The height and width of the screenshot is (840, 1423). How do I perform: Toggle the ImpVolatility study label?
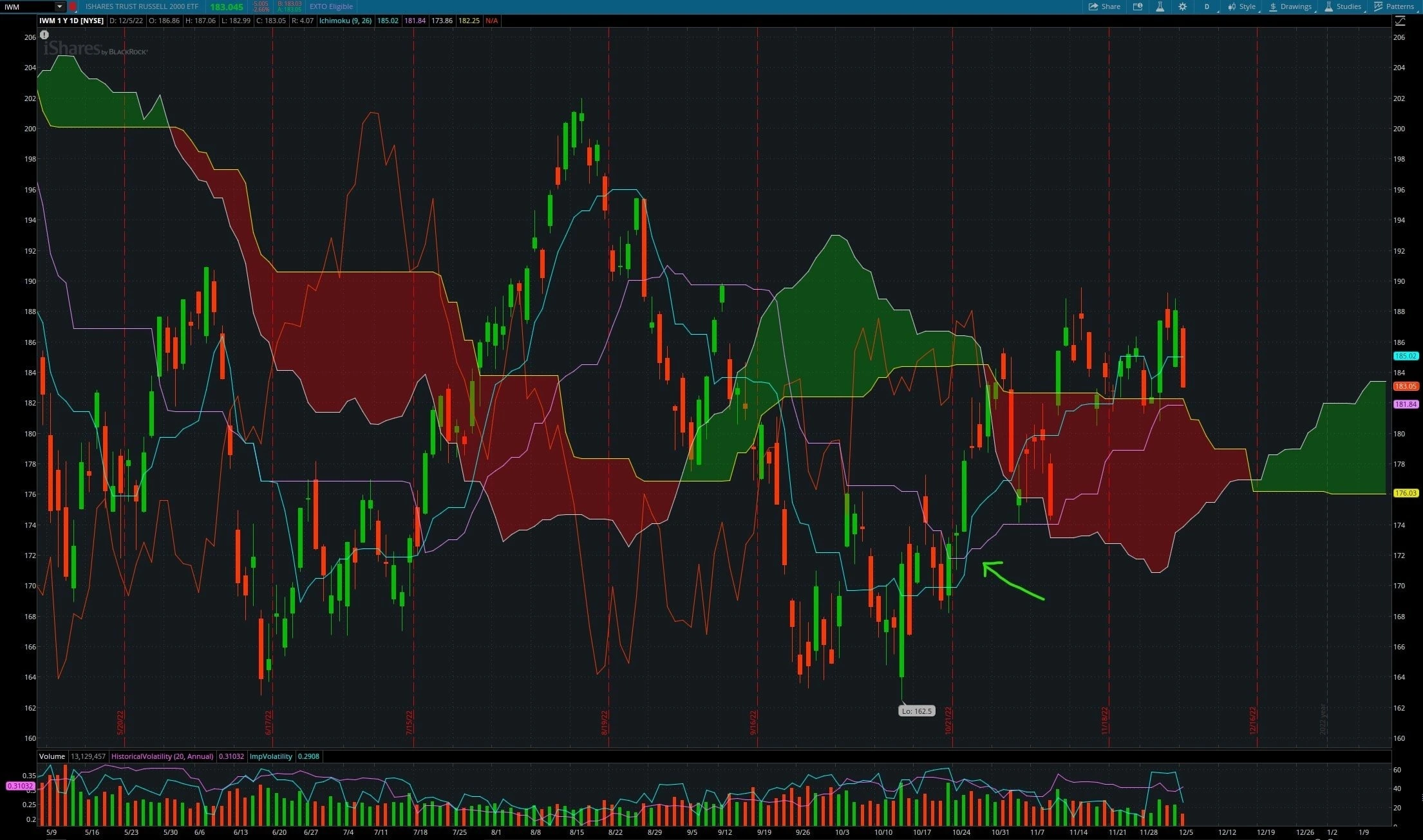point(270,756)
